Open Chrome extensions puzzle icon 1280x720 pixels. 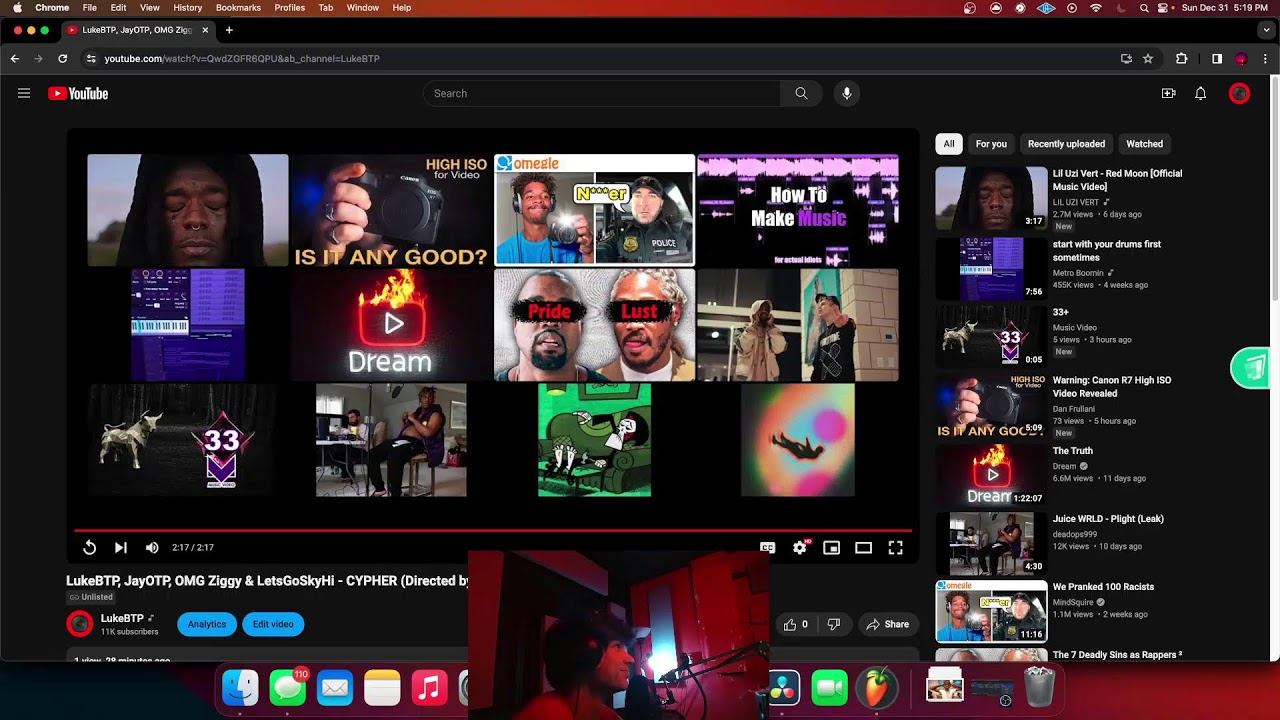[x=1181, y=58]
